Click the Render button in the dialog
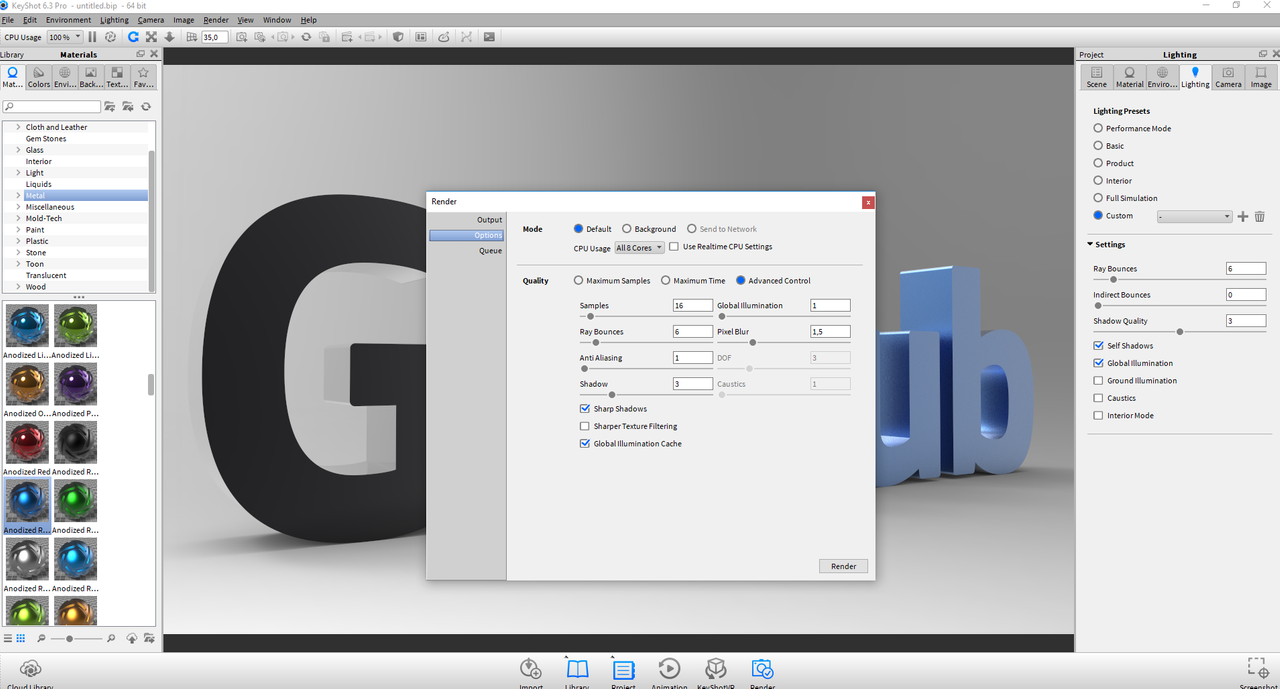The image size is (1280, 689). [842, 565]
